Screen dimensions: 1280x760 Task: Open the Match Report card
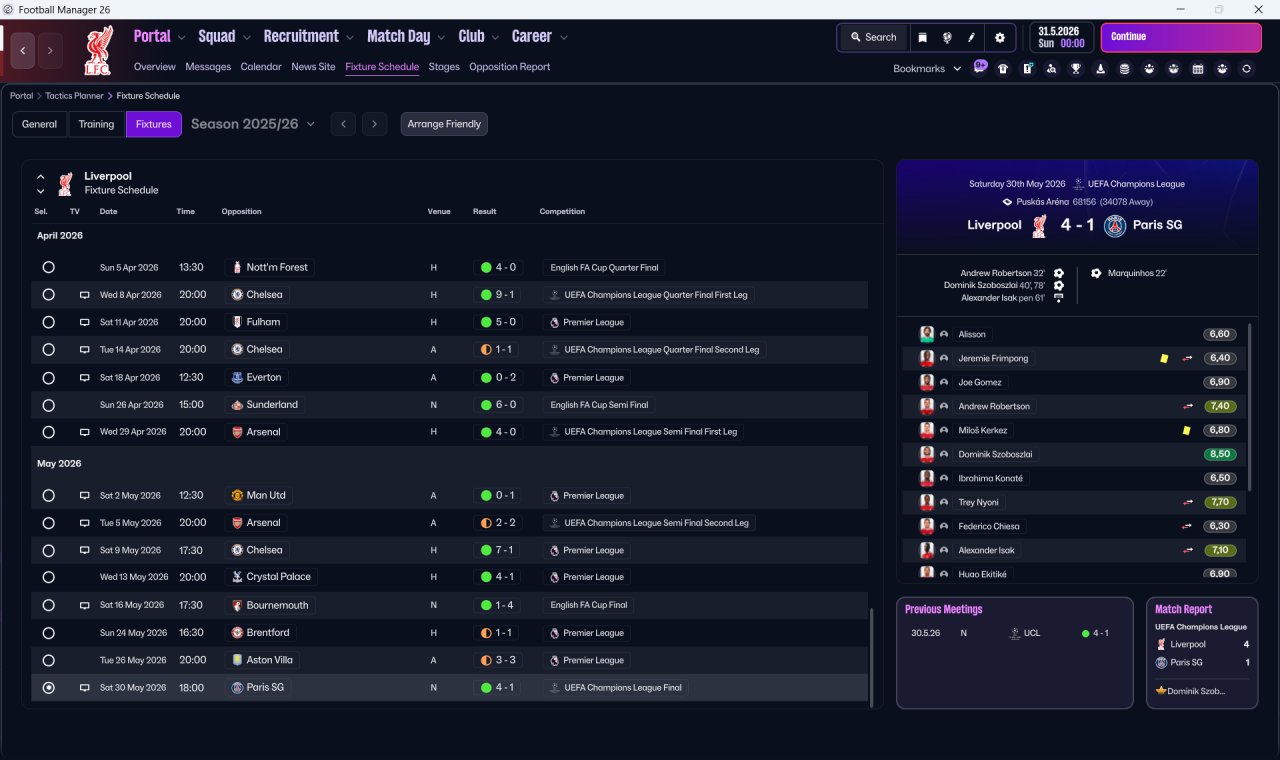pyautogui.click(x=1201, y=653)
